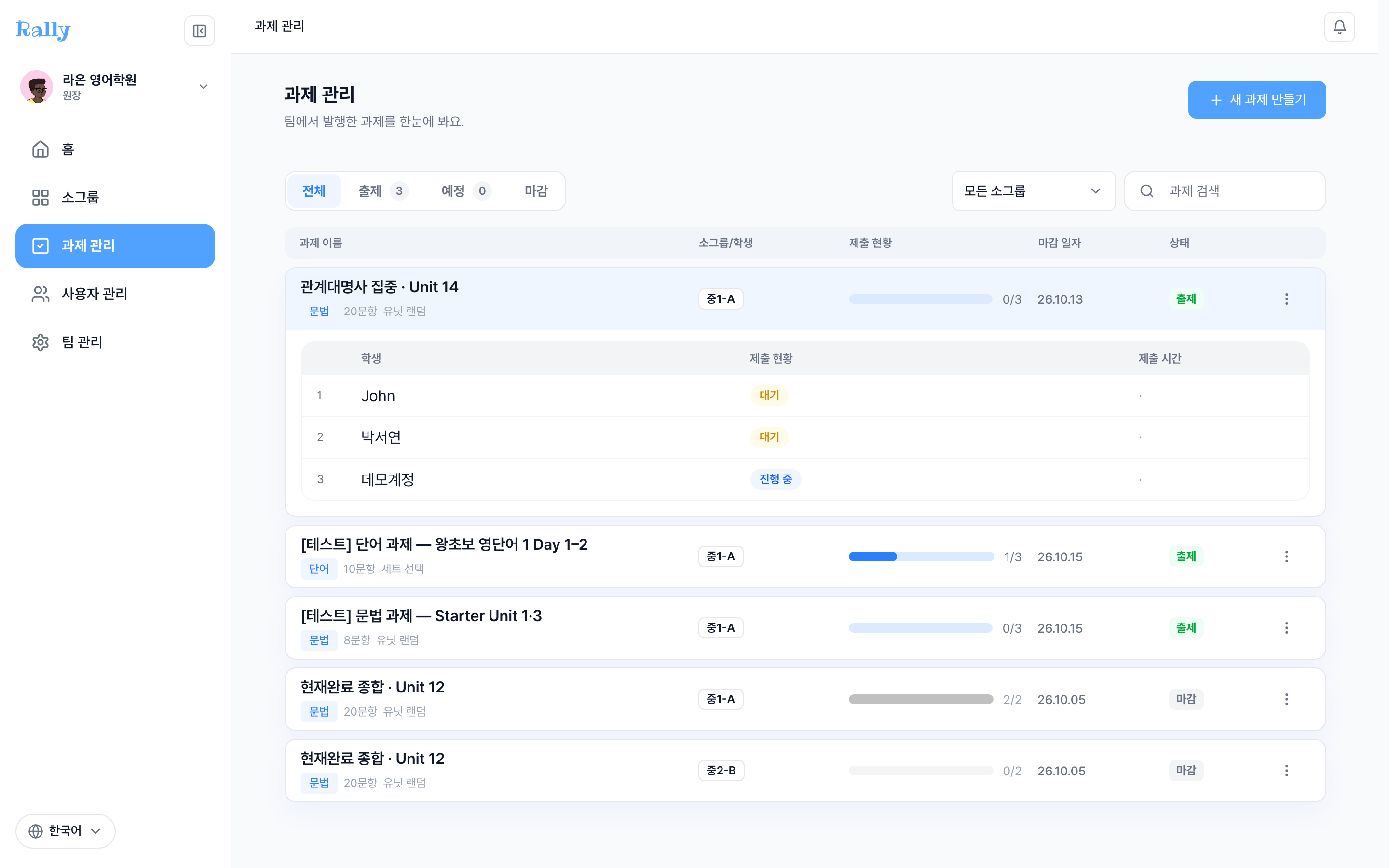Open more options for 관계대명사 집중 · Unit 14
This screenshot has width=1389, height=868.
[x=1286, y=299]
